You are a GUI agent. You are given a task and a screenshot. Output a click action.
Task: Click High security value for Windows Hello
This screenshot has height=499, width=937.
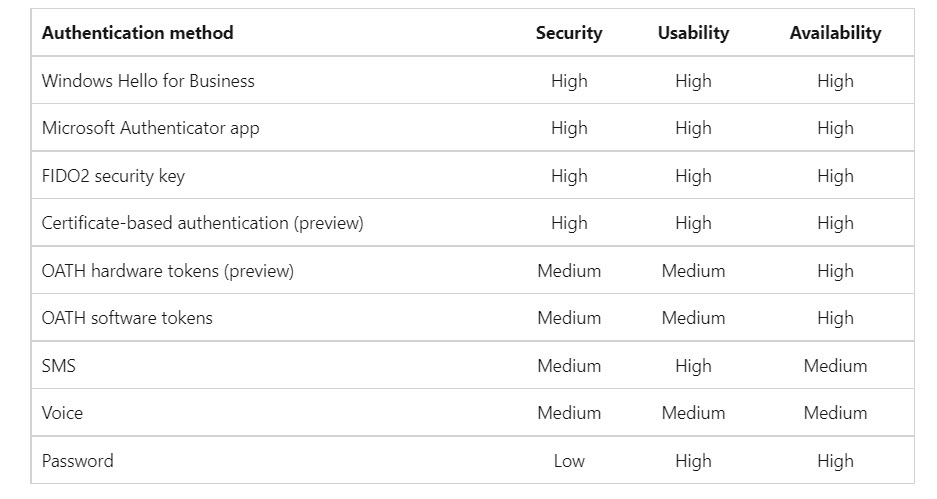(x=569, y=81)
